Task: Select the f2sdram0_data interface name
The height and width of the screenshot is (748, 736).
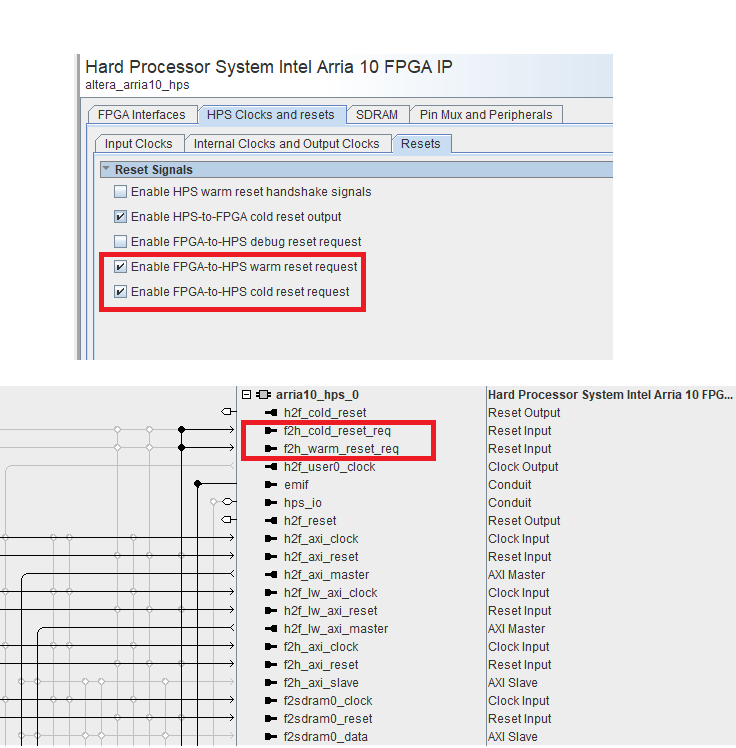Action: 325,737
